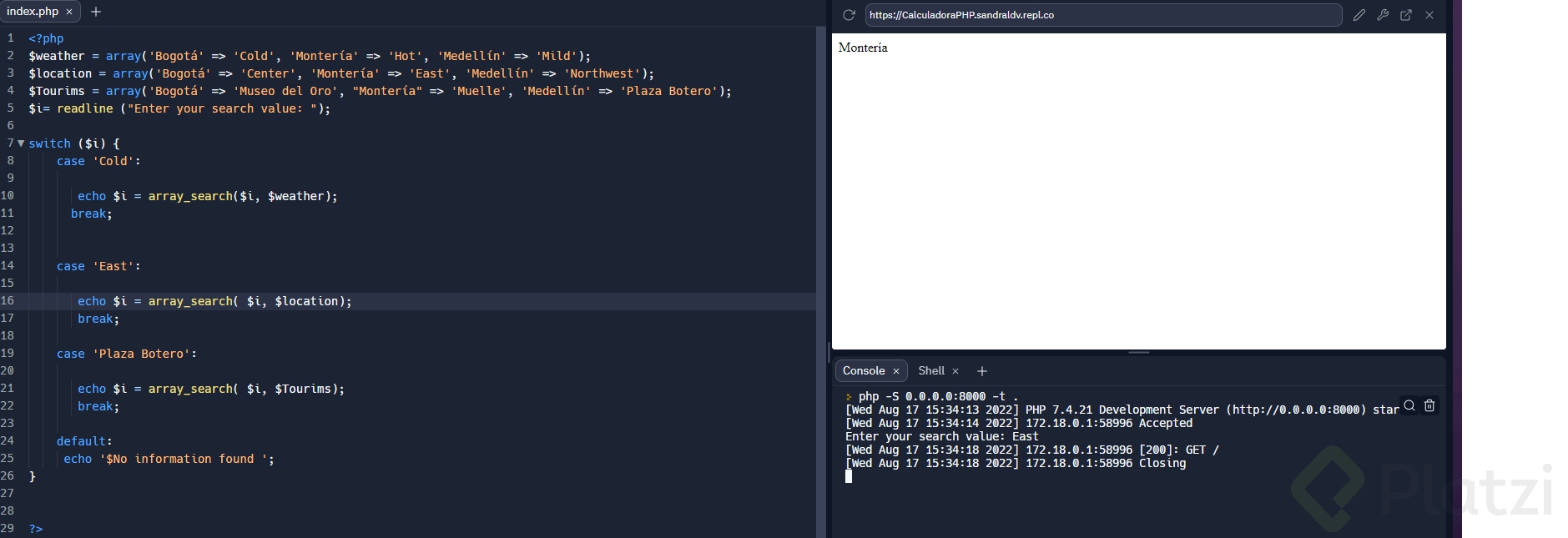Screen dimensions: 1568x538
Task: Click the pencil edit icon in webview
Action: click(x=1359, y=15)
